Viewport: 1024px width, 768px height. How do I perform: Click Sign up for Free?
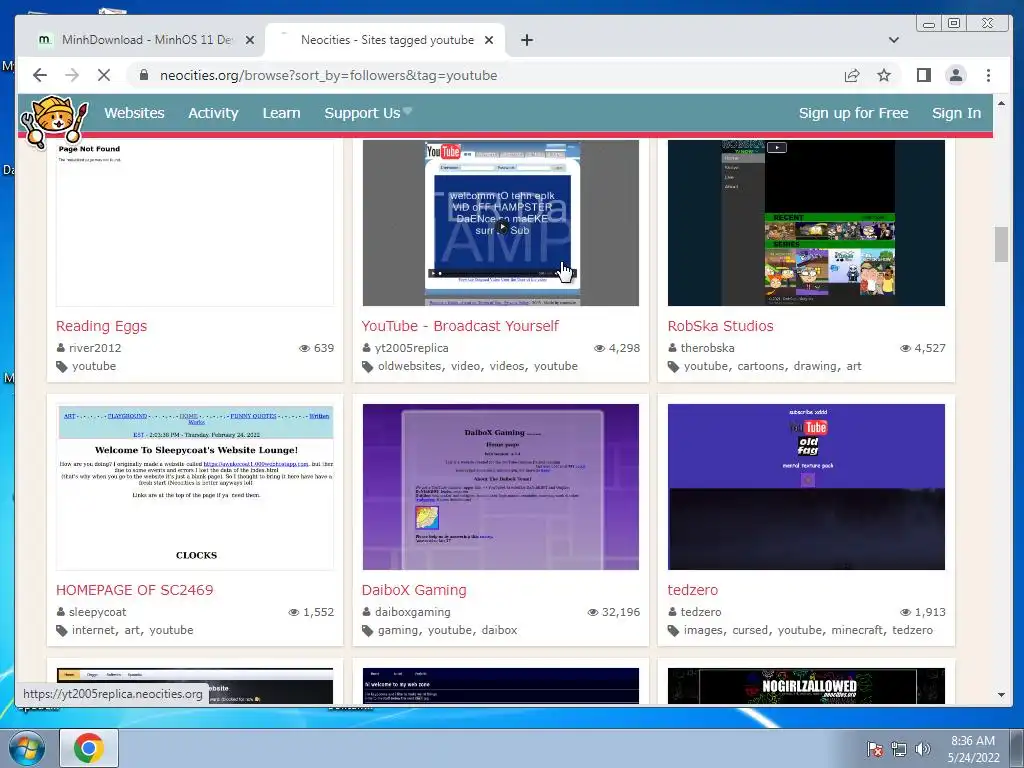pyautogui.click(x=854, y=113)
